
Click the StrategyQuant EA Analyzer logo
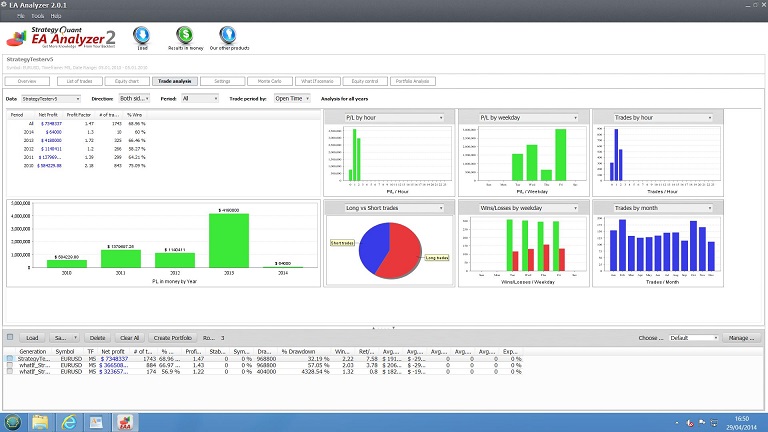tap(60, 40)
